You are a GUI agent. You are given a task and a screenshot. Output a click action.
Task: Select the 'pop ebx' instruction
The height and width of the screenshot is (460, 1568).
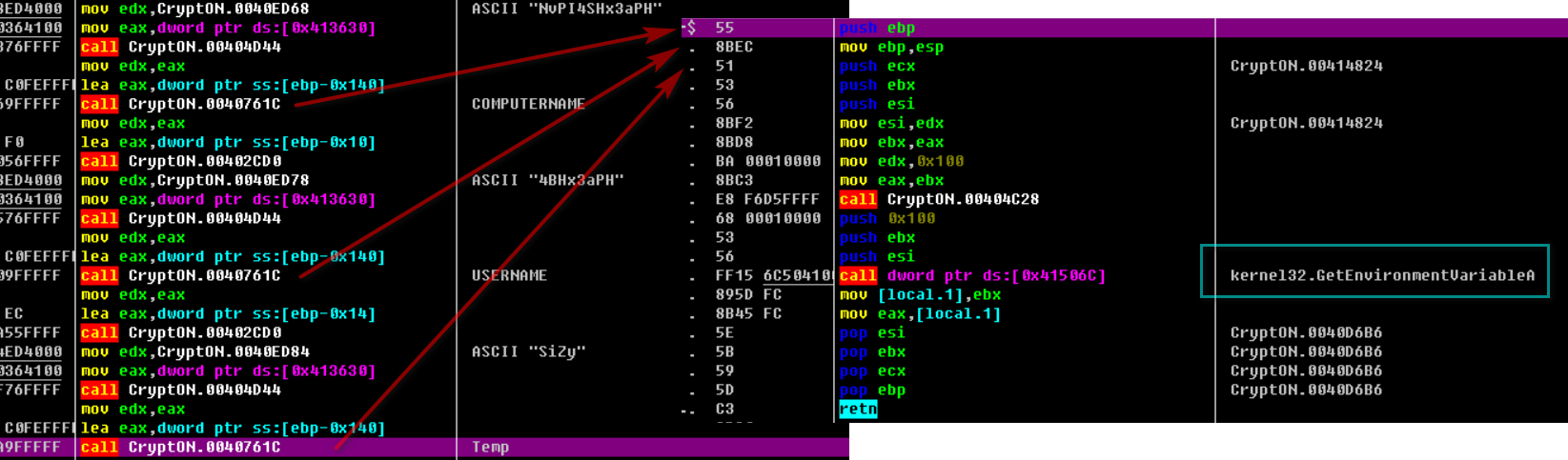[x=872, y=351]
